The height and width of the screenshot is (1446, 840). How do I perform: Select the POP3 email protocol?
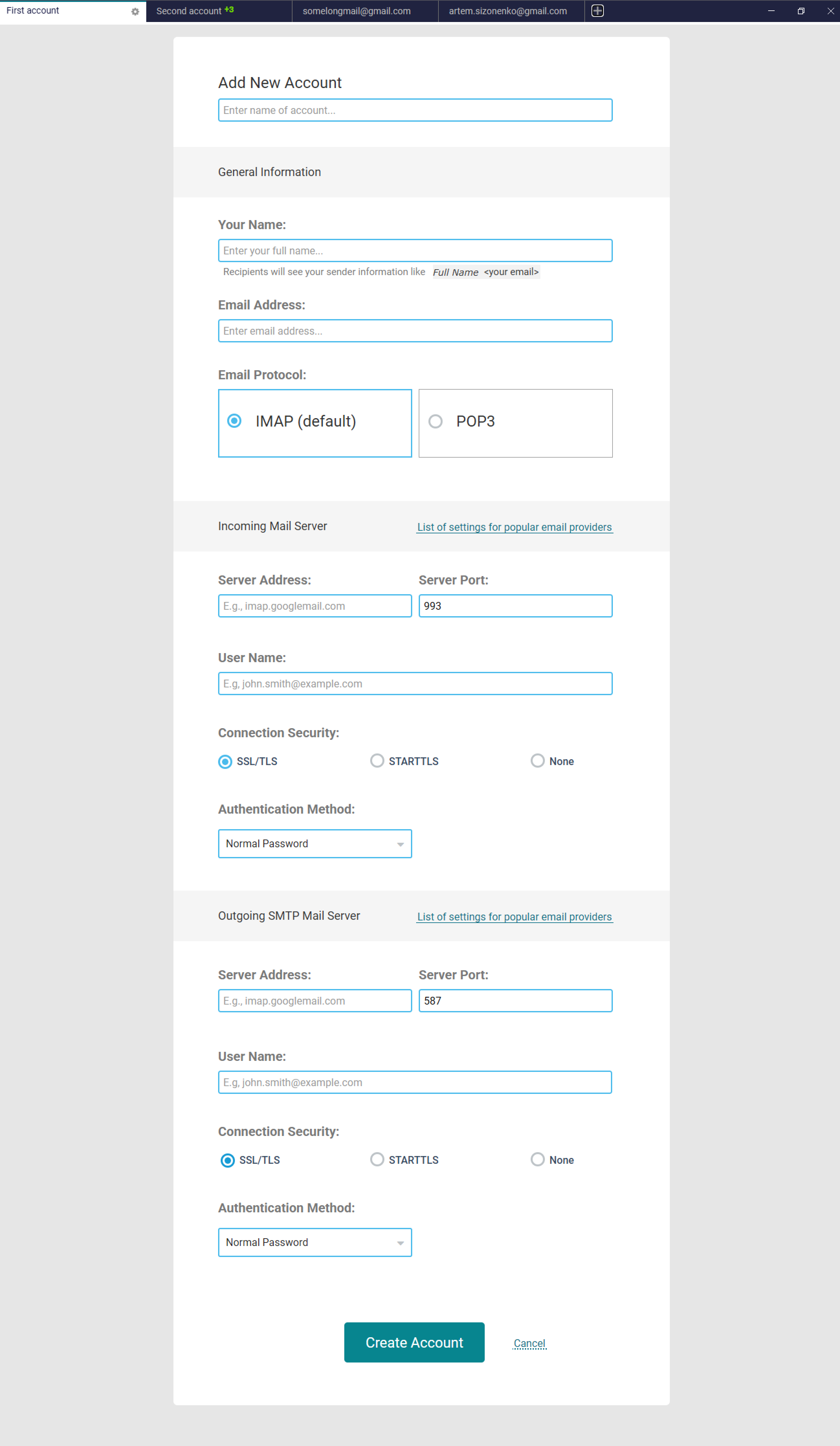pos(436,421)
